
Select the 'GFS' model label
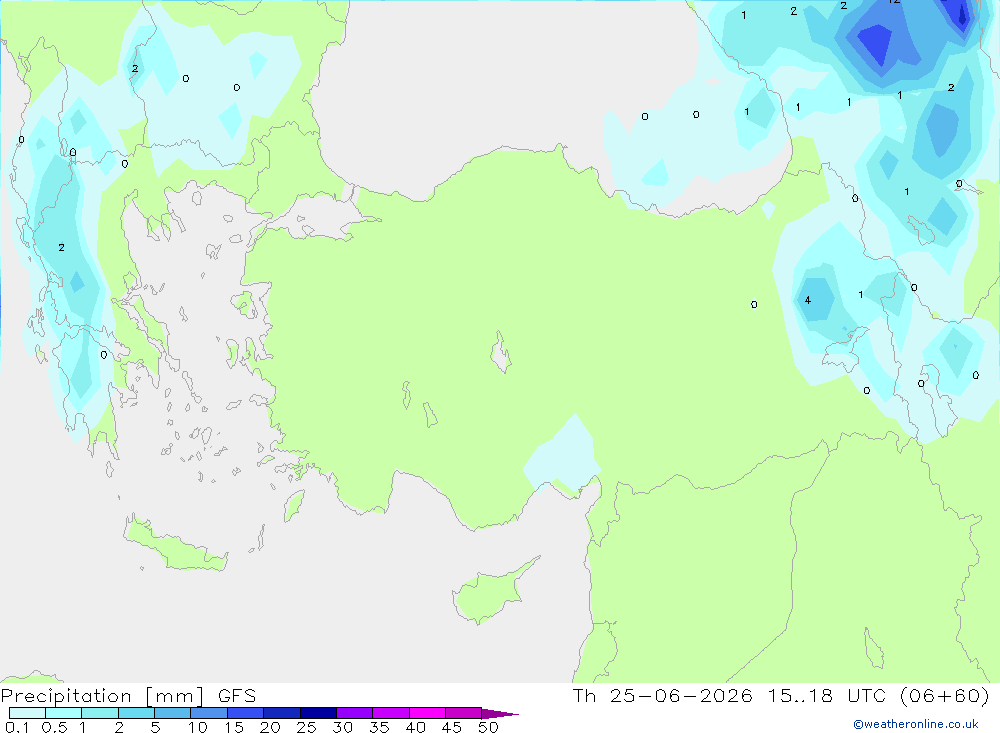[237, 696]
